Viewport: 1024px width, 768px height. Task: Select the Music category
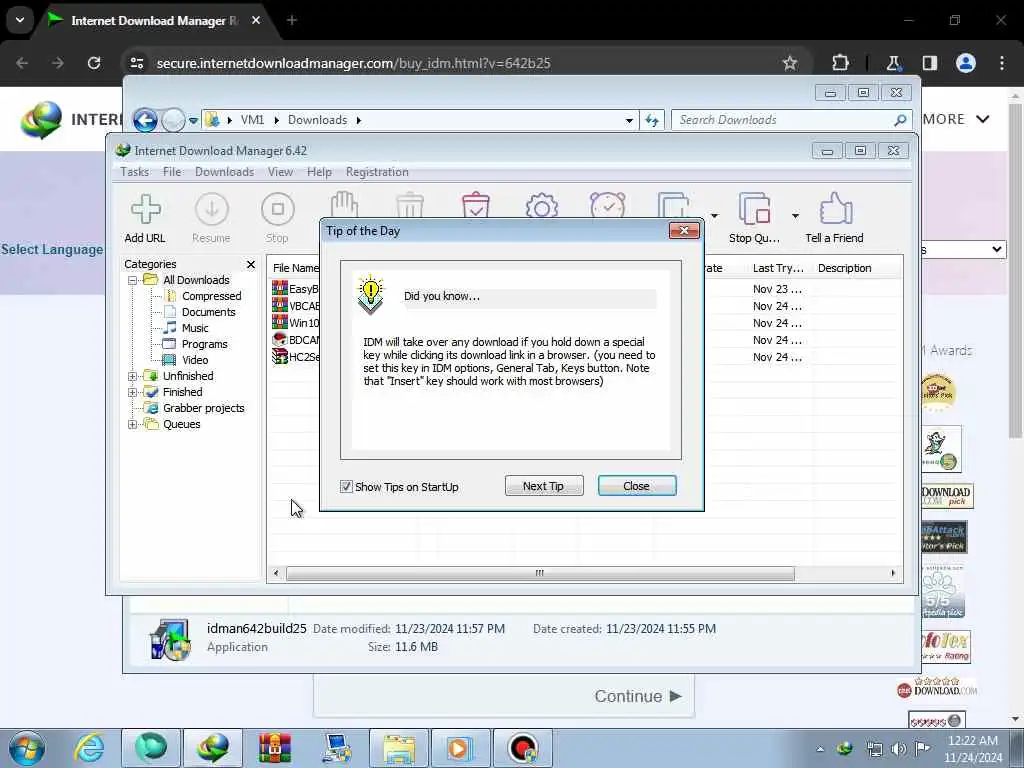[x=195, y=328]
